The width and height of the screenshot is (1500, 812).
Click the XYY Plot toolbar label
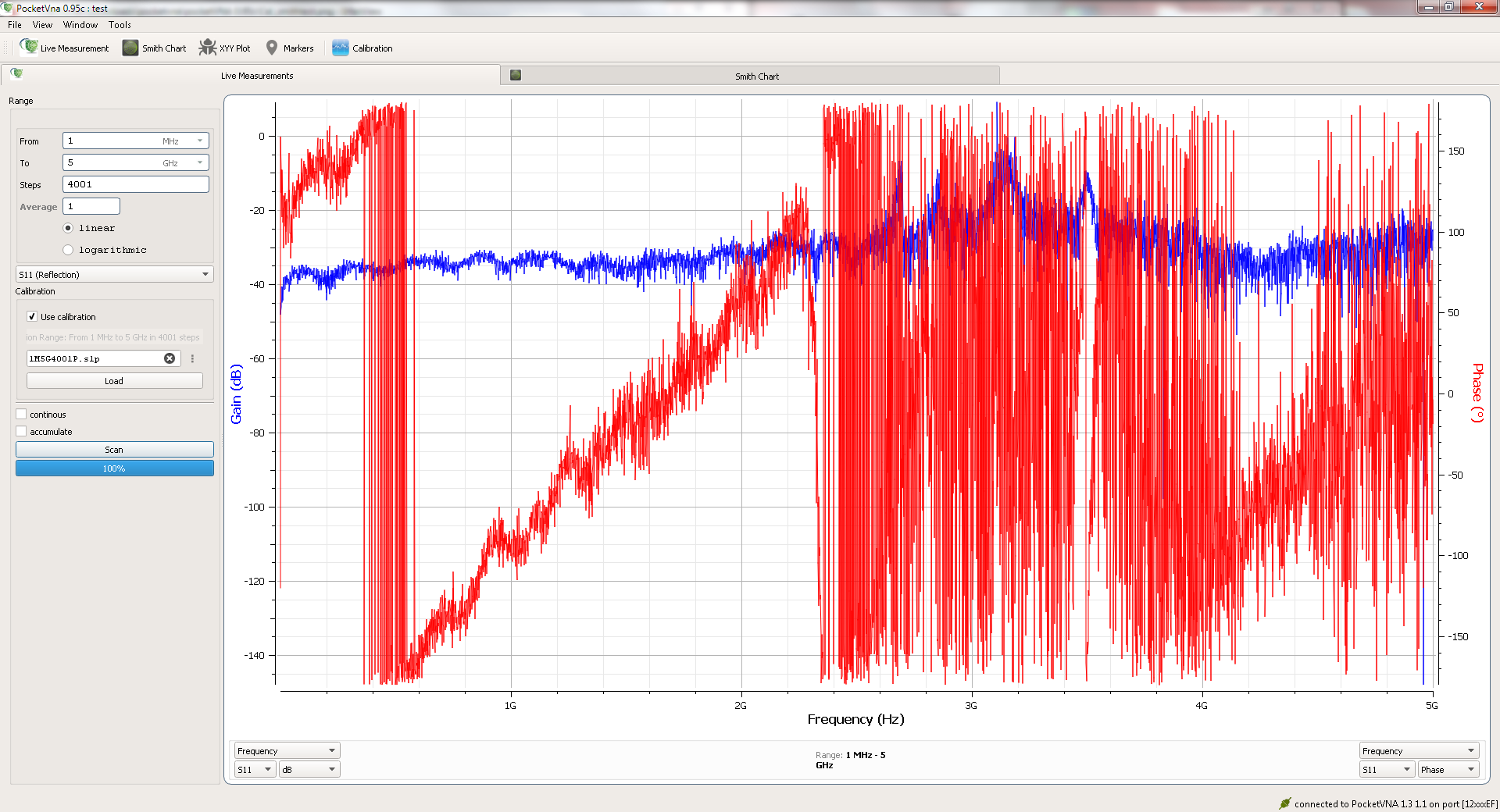235,48
